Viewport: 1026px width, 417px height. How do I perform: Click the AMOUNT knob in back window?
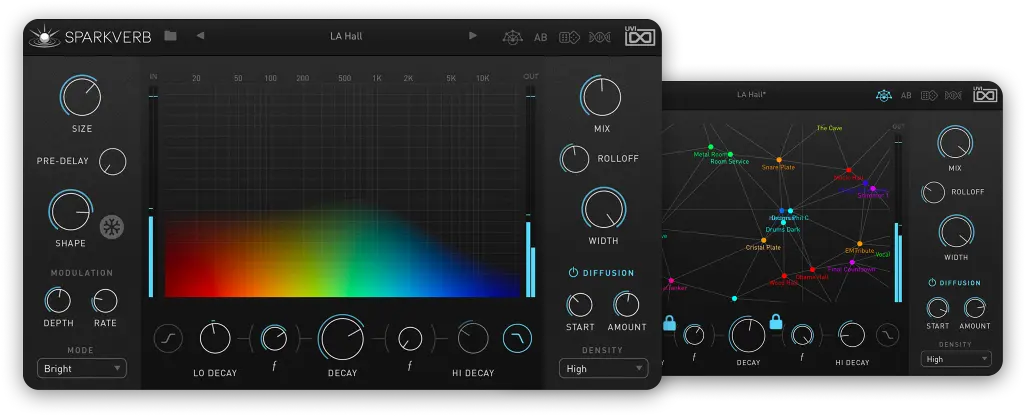974,308
